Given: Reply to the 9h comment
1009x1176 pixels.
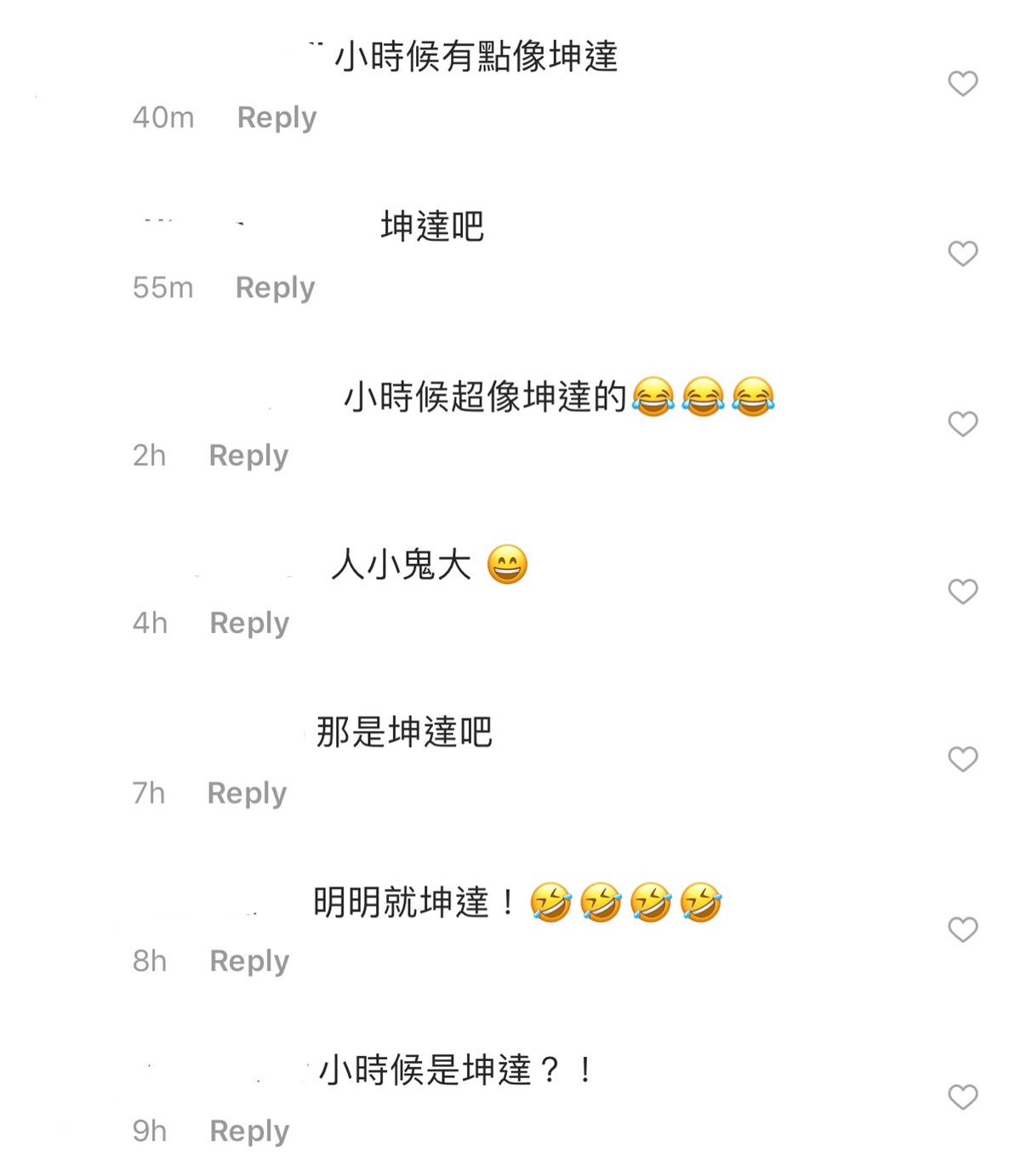Looking at the screenshot, I should click(249, 1131).
